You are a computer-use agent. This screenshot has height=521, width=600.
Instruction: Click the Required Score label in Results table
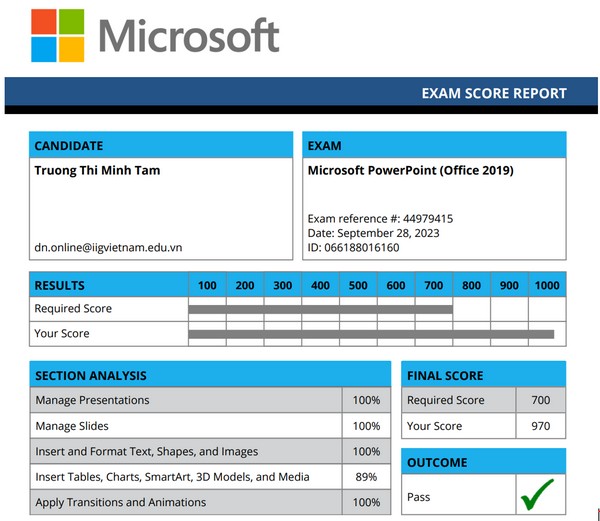[x=73, y=308]
